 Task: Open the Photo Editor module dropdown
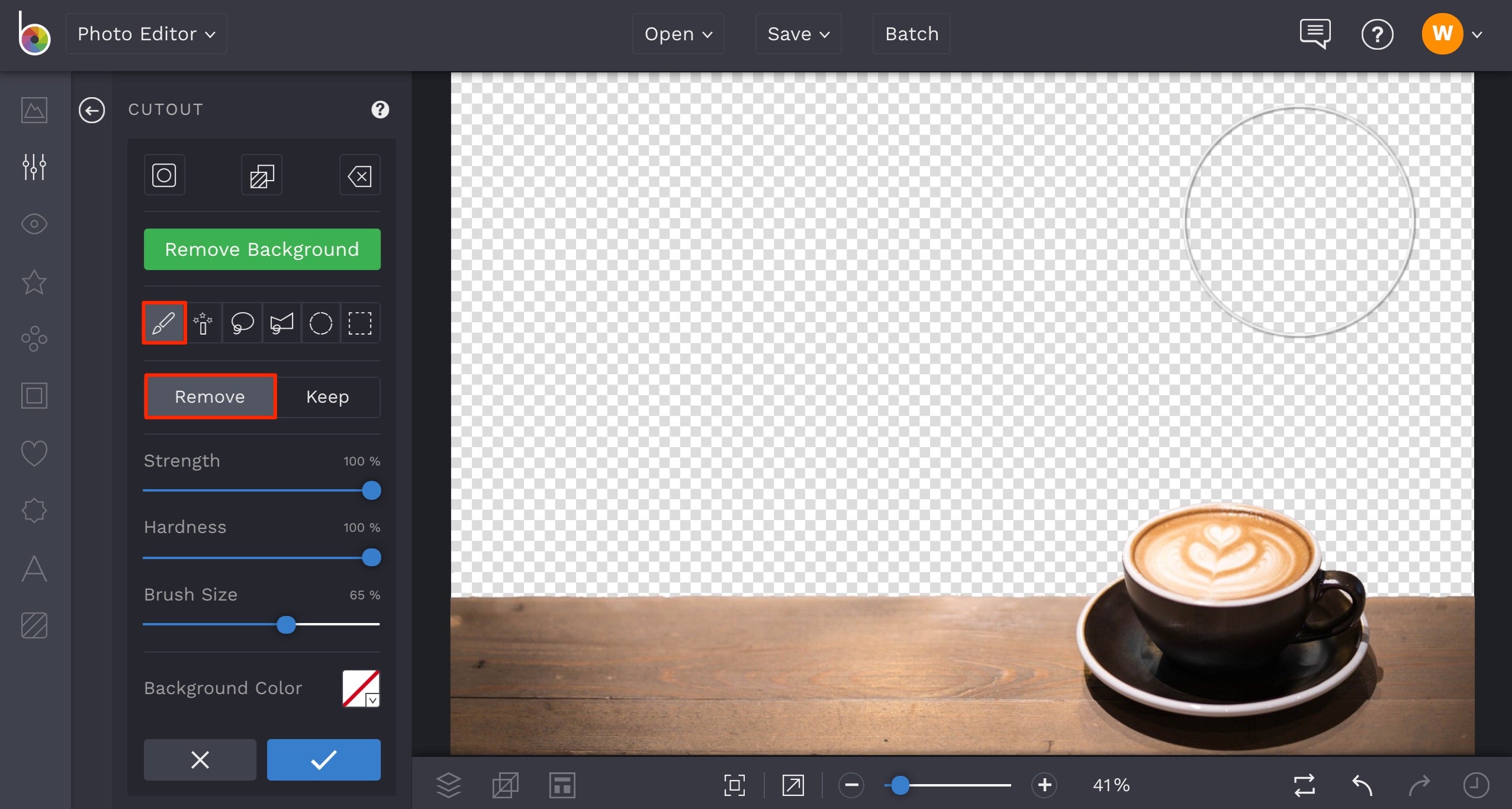click(146, 34)
